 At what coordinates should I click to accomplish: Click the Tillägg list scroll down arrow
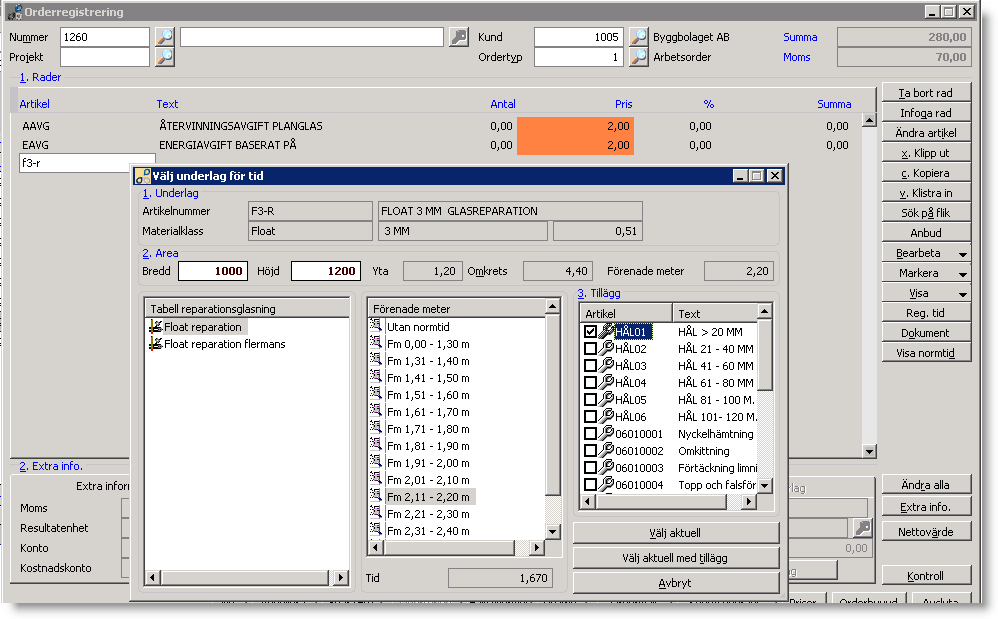click(x=765, y=485)
